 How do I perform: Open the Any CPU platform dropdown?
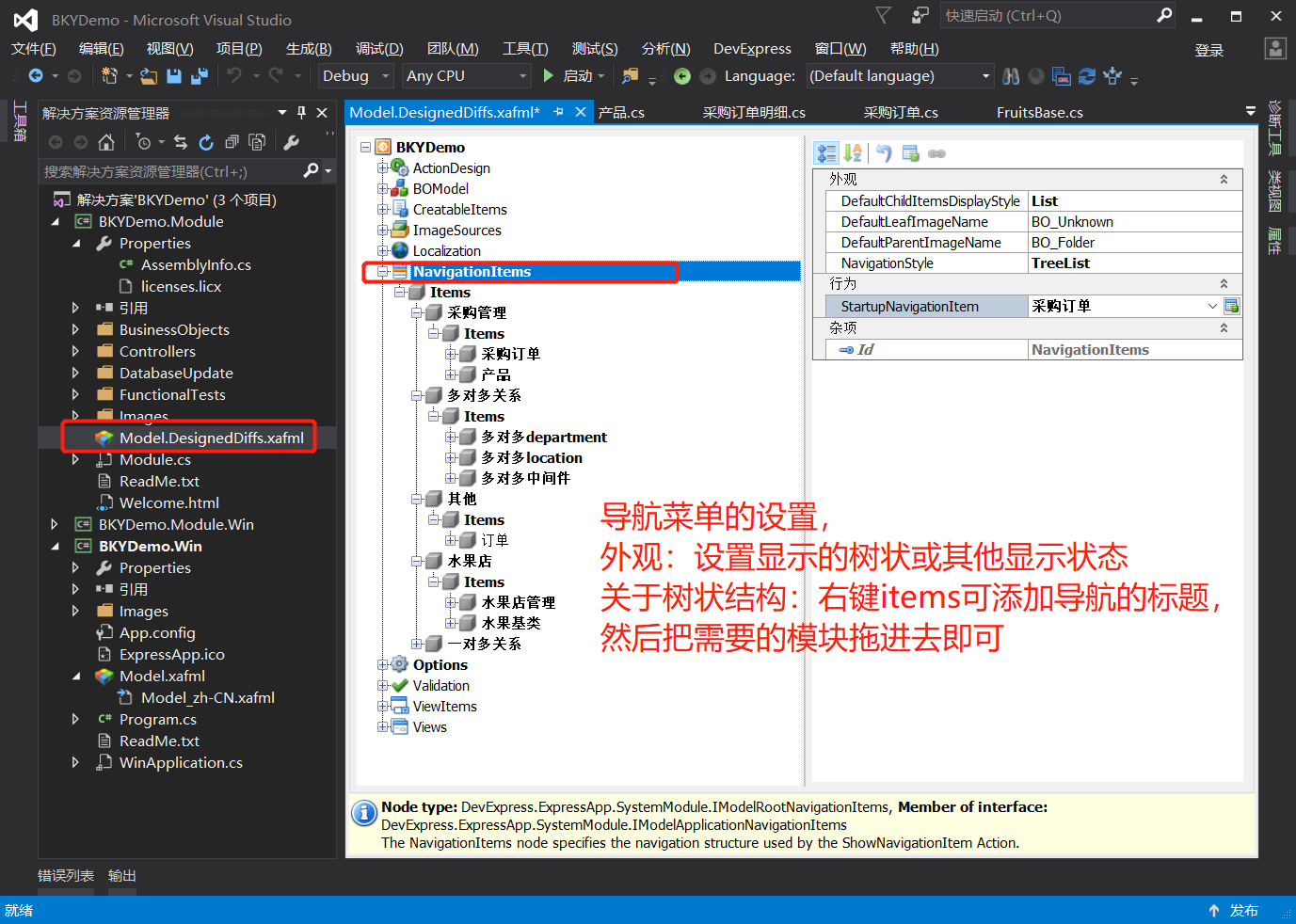pyautogui.click(x=467, y=76)
